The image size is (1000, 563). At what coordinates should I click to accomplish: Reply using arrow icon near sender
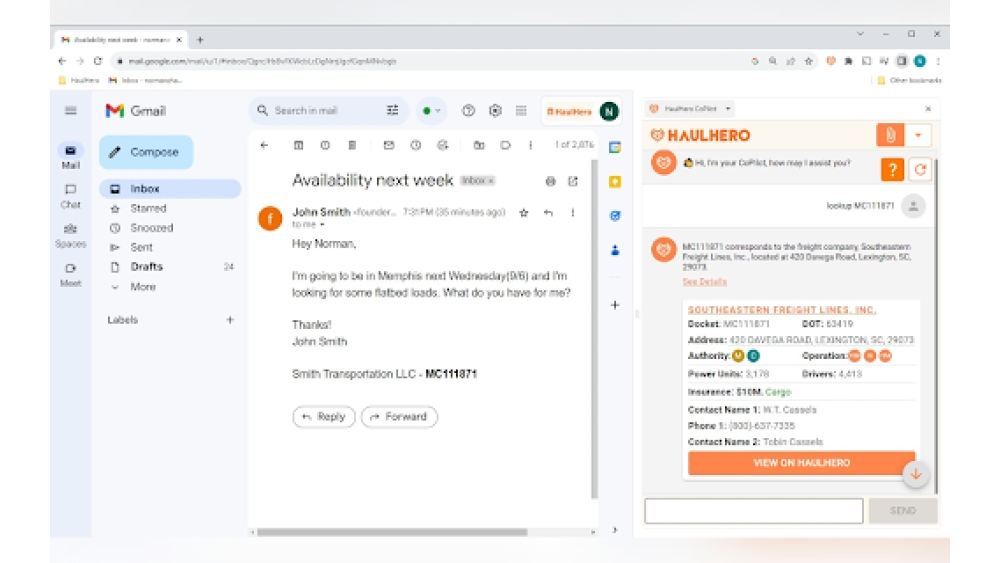(548, 213)
